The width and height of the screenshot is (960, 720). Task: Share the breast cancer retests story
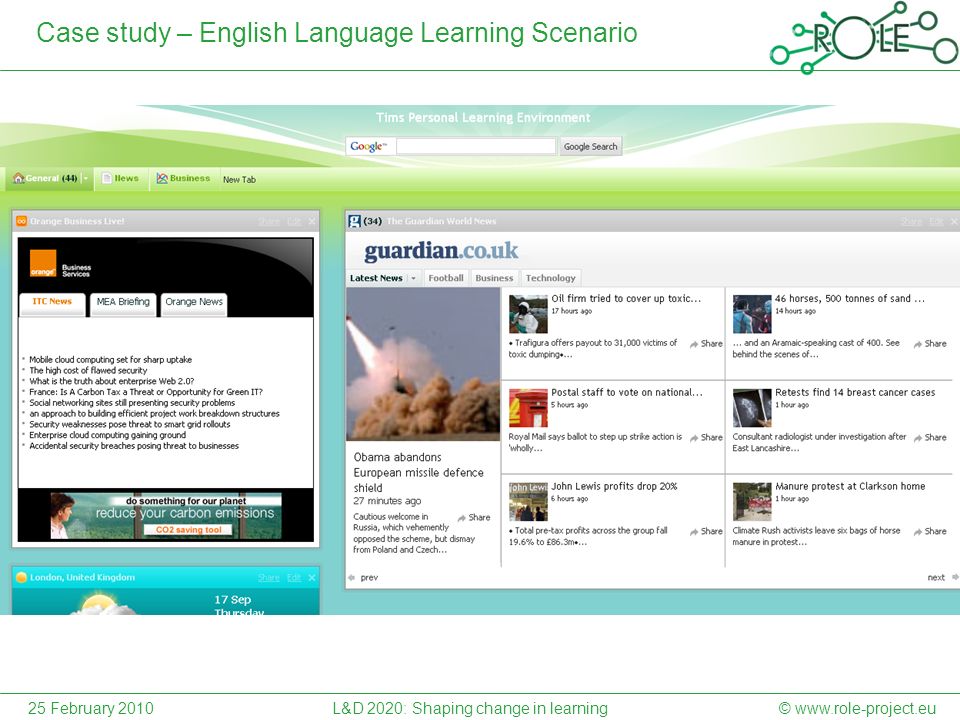tap(930, 437)
